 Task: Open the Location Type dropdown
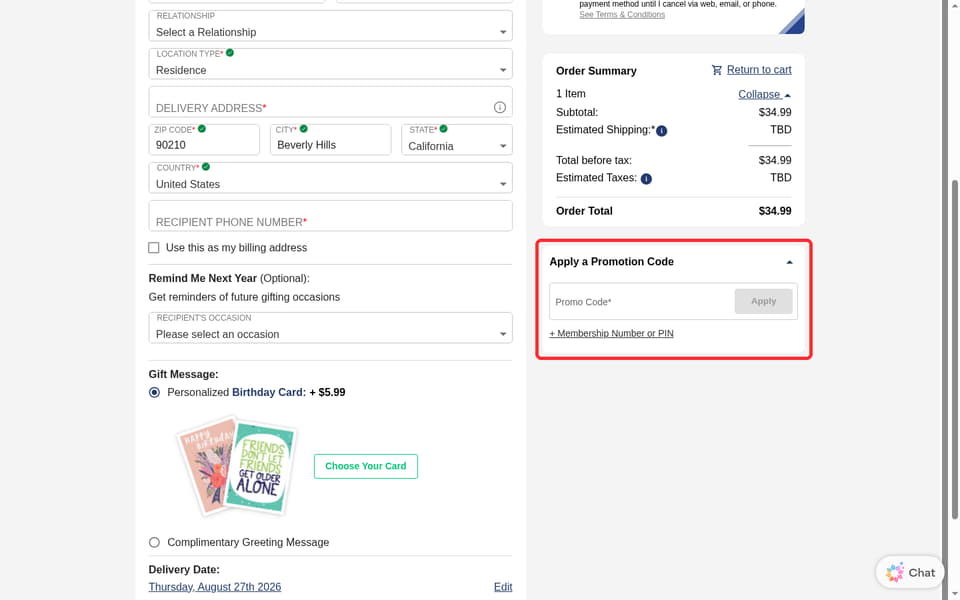pyautogui.click(x=331, y=64)
